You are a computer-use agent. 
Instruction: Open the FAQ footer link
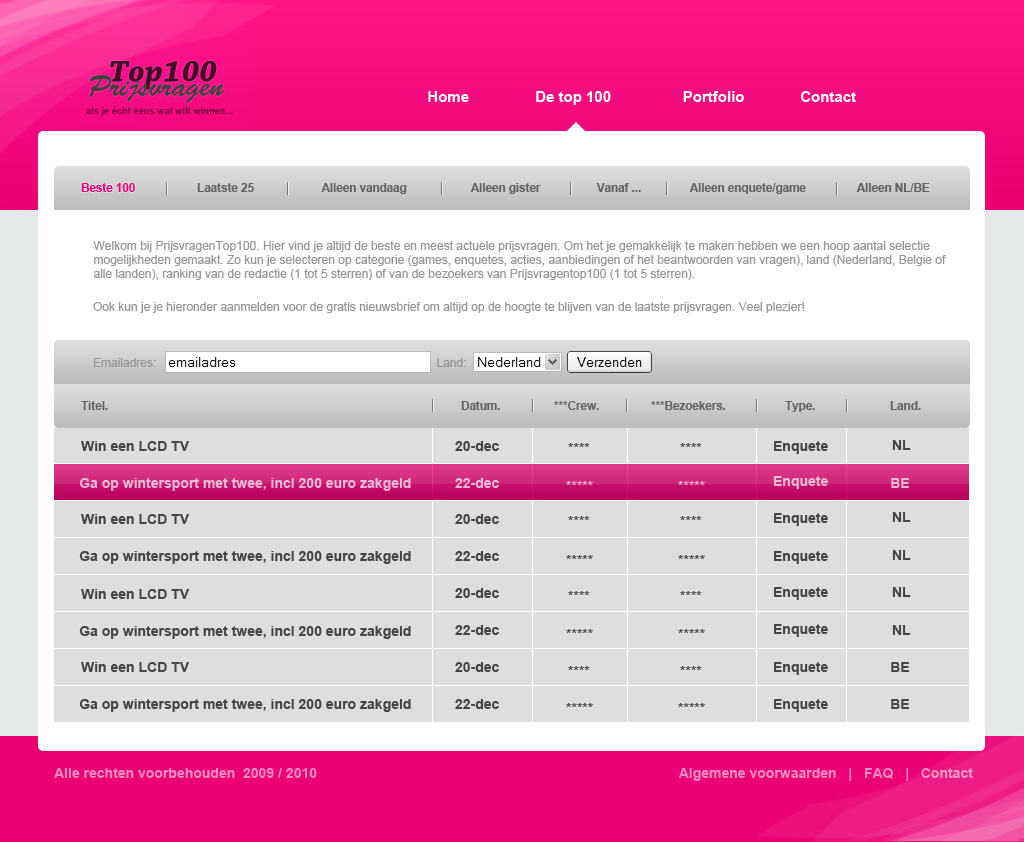coord(878,773)
